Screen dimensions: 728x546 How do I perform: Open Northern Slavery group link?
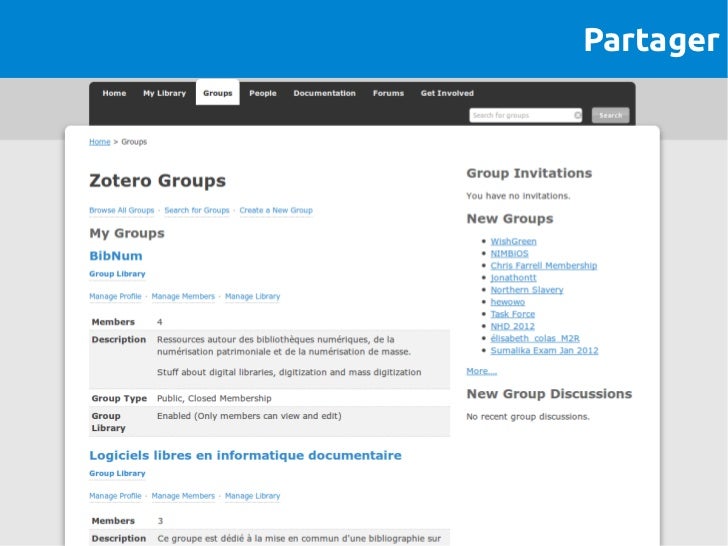[x=527, y=290]
